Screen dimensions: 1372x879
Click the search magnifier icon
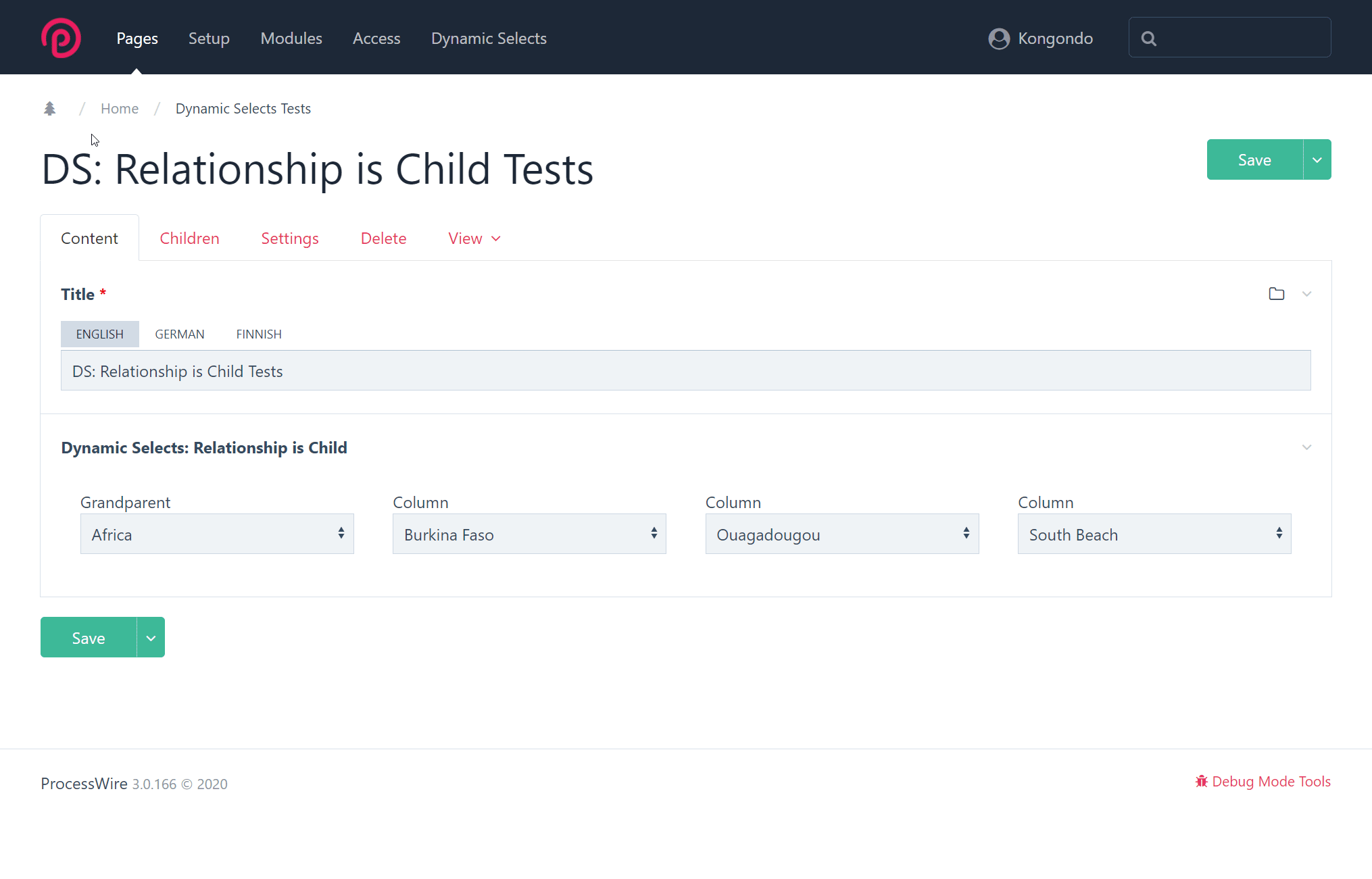point(1148,39)
